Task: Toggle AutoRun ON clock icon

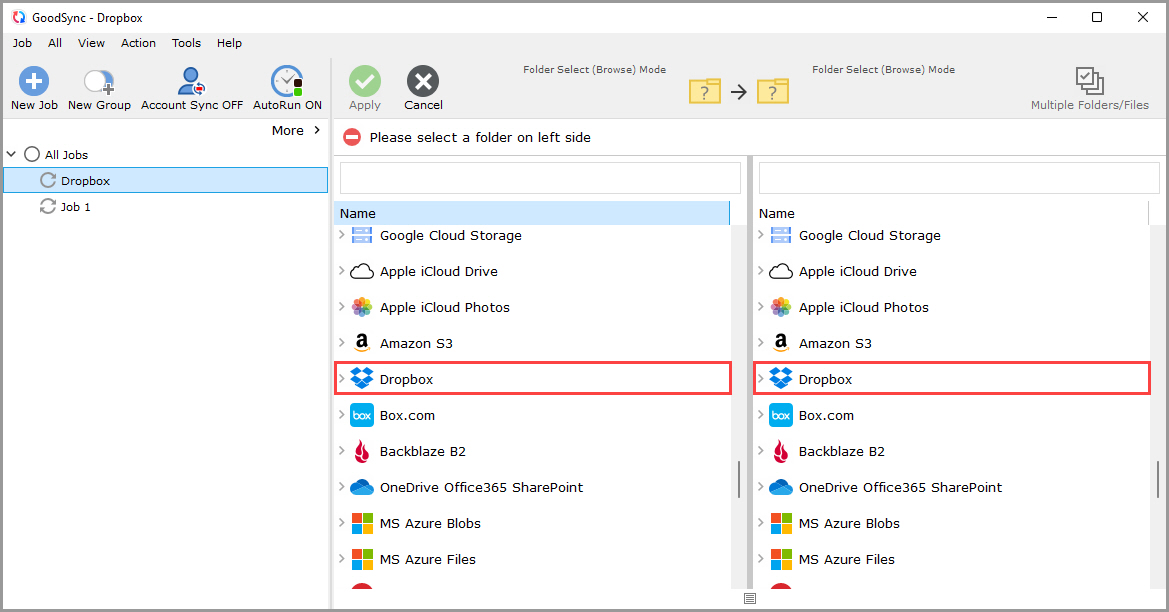Action: pos(287,81)
